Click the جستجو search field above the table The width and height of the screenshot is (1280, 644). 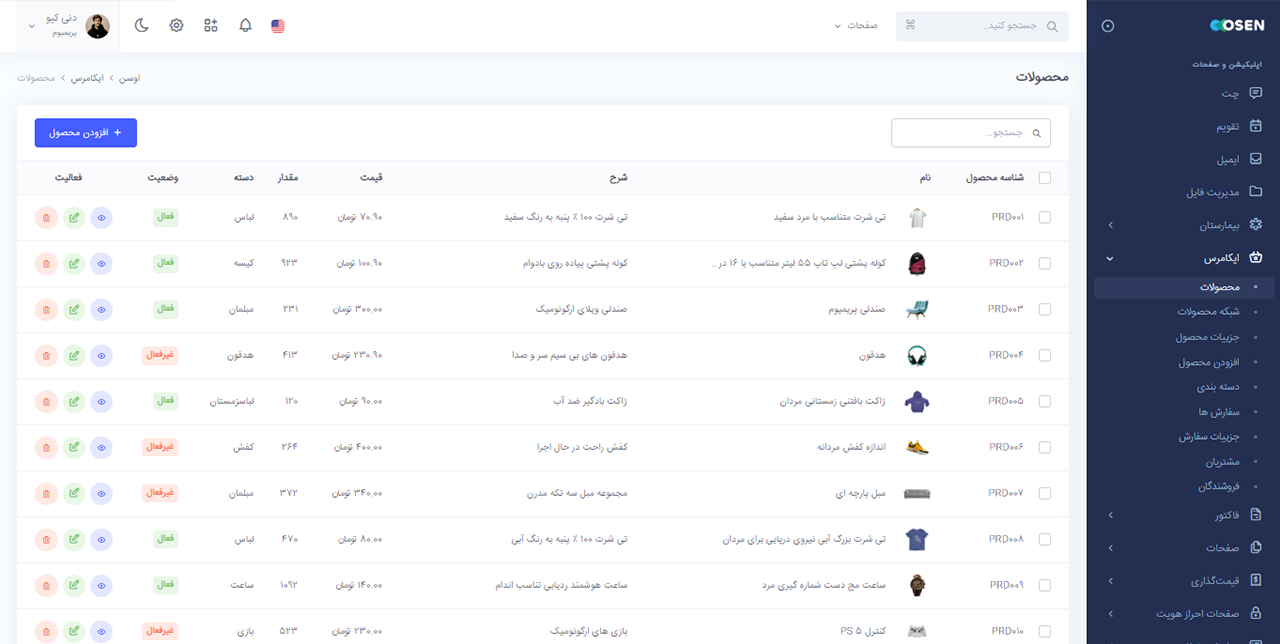(x=970, y=132)
